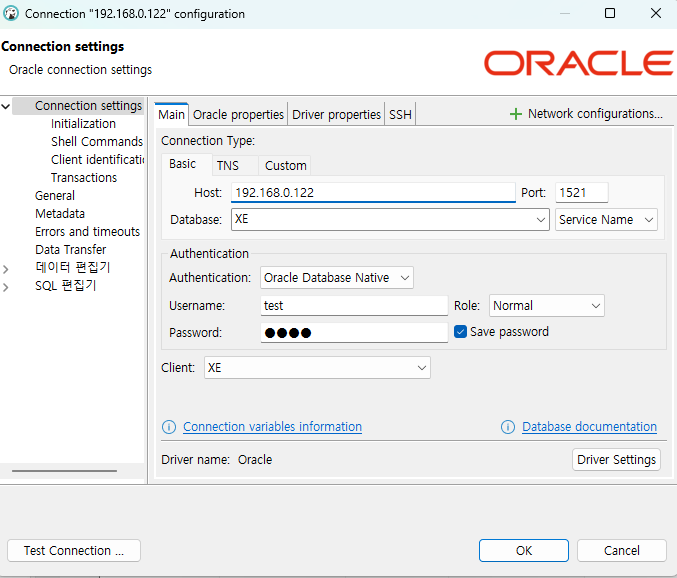The height and width of the screenshot is (578, 677).
Task: Maximize the configuration dialog window
Action: [610, 13]
